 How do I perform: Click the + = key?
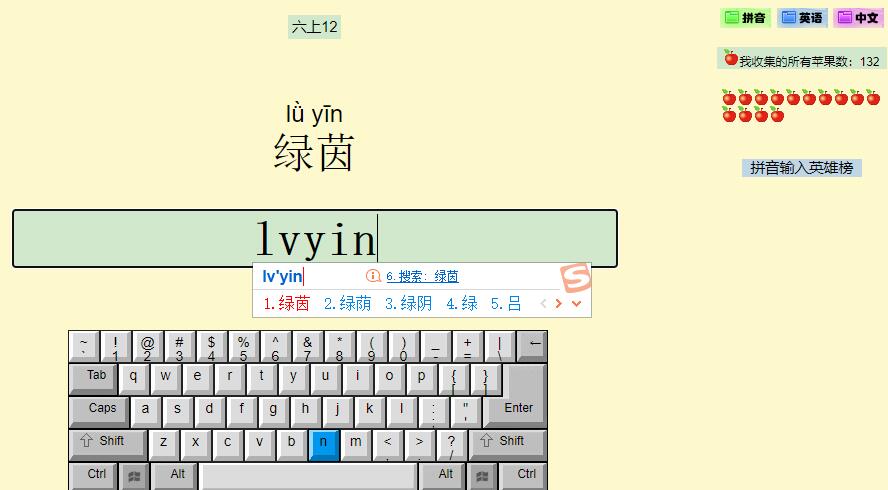click(x=468, y=346)
